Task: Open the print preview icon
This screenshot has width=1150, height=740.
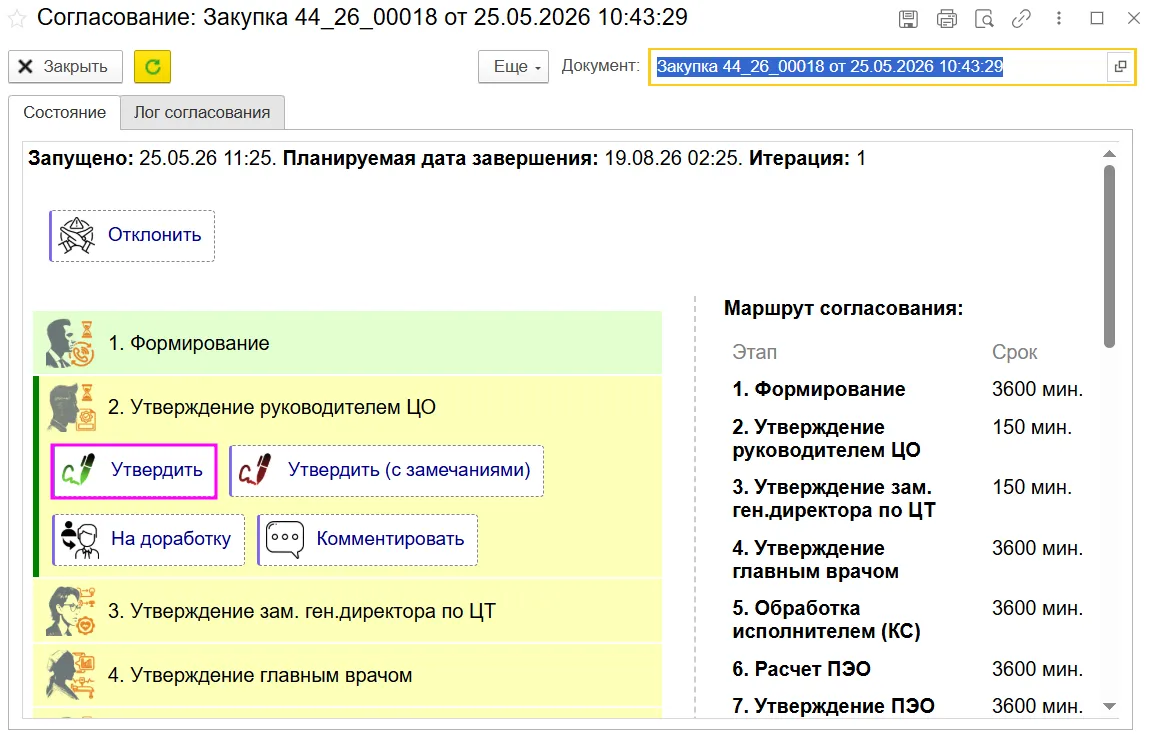Action: click(984, 18)
